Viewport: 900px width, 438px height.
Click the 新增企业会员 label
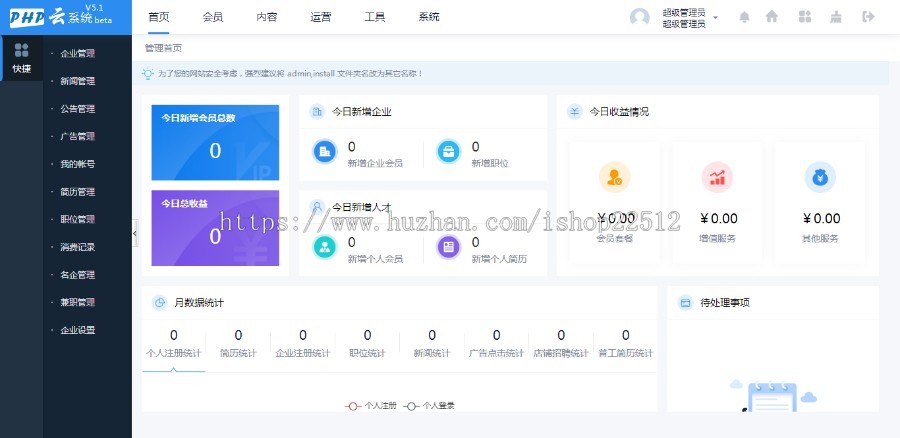point(375,163)
